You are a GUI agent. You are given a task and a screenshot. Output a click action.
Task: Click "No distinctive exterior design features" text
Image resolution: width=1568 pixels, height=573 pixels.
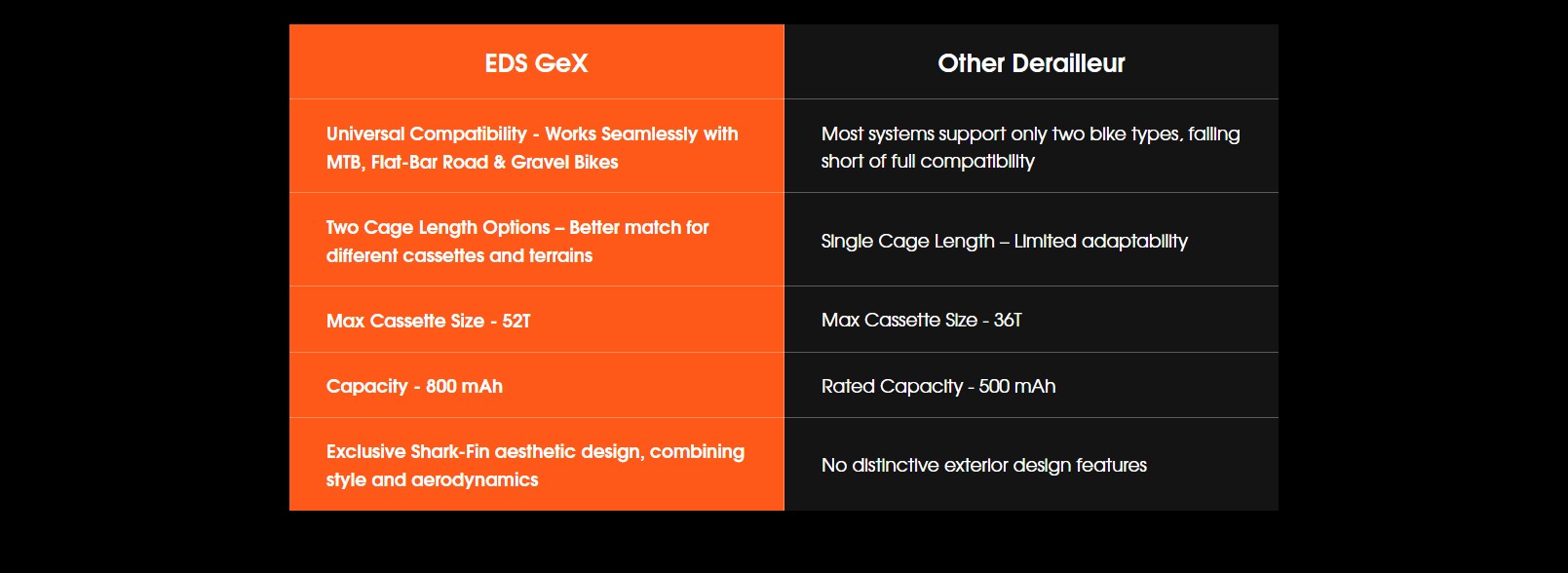pyautogui.click(x=983, y=465)
